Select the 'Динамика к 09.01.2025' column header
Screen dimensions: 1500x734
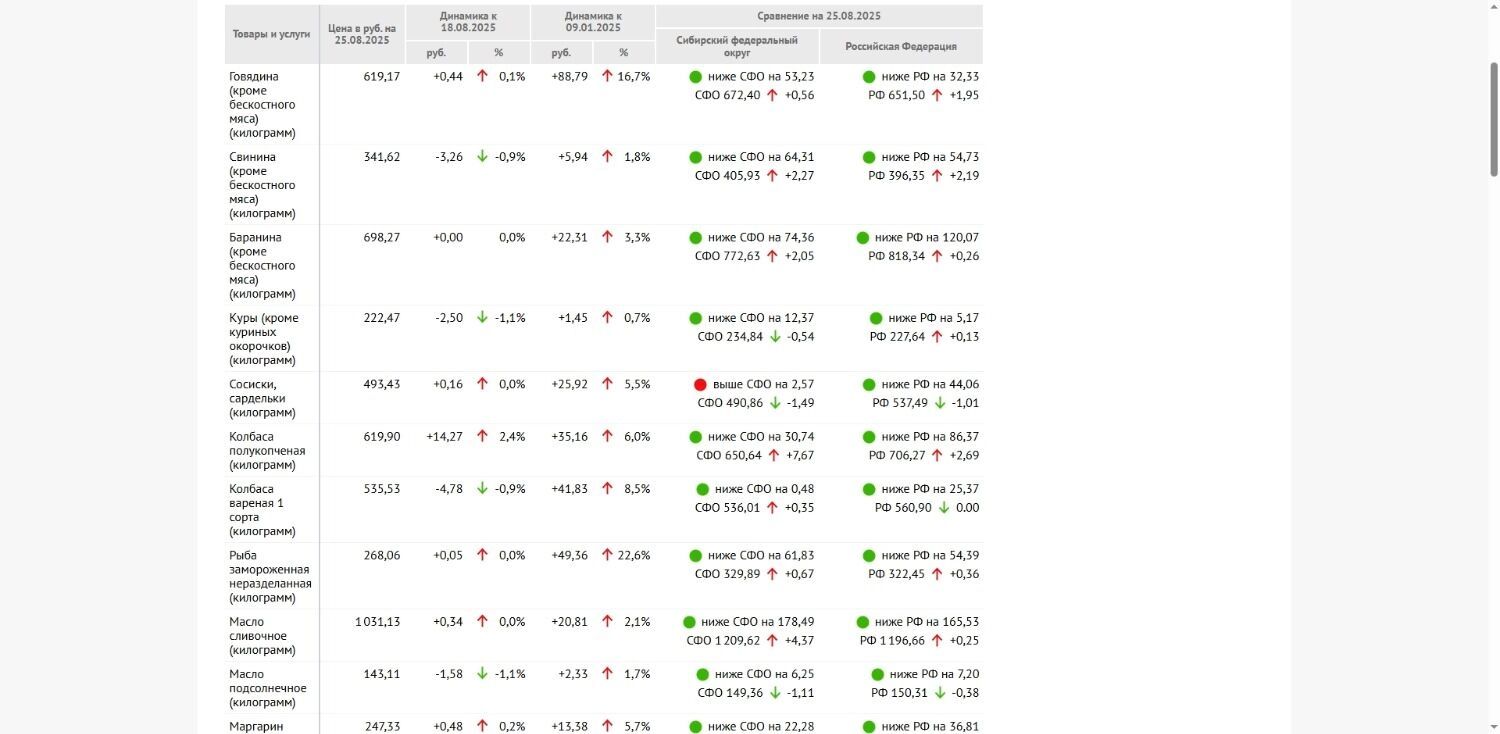[593, 22]
